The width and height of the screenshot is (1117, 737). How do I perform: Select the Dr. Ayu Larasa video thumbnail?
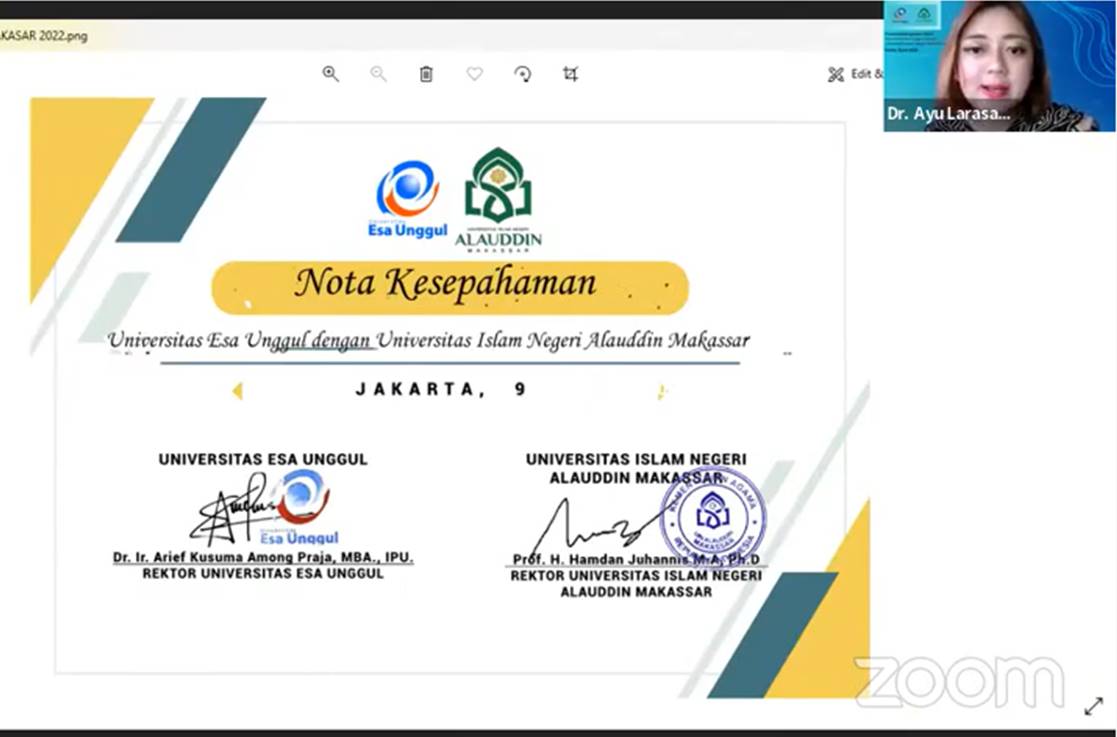999,66
